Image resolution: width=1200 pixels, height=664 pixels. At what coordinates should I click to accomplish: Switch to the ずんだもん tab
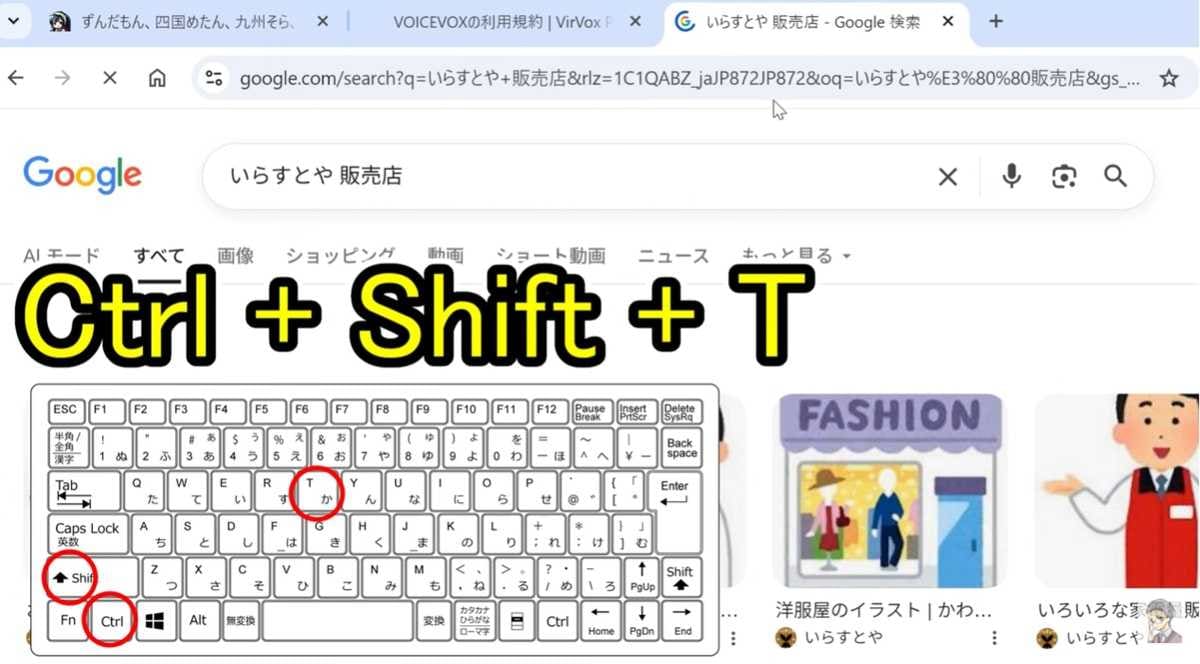tap(190, 22)
